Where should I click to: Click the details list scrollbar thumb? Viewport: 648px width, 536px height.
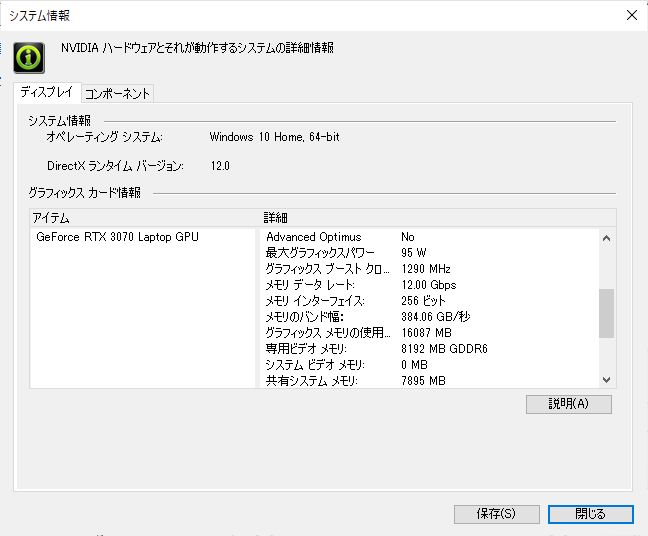(x=607, y=313)
